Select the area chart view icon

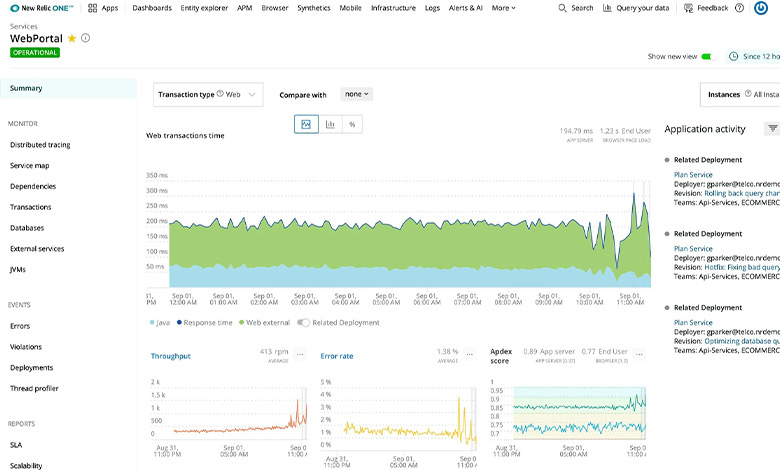(x=306, y=124)
